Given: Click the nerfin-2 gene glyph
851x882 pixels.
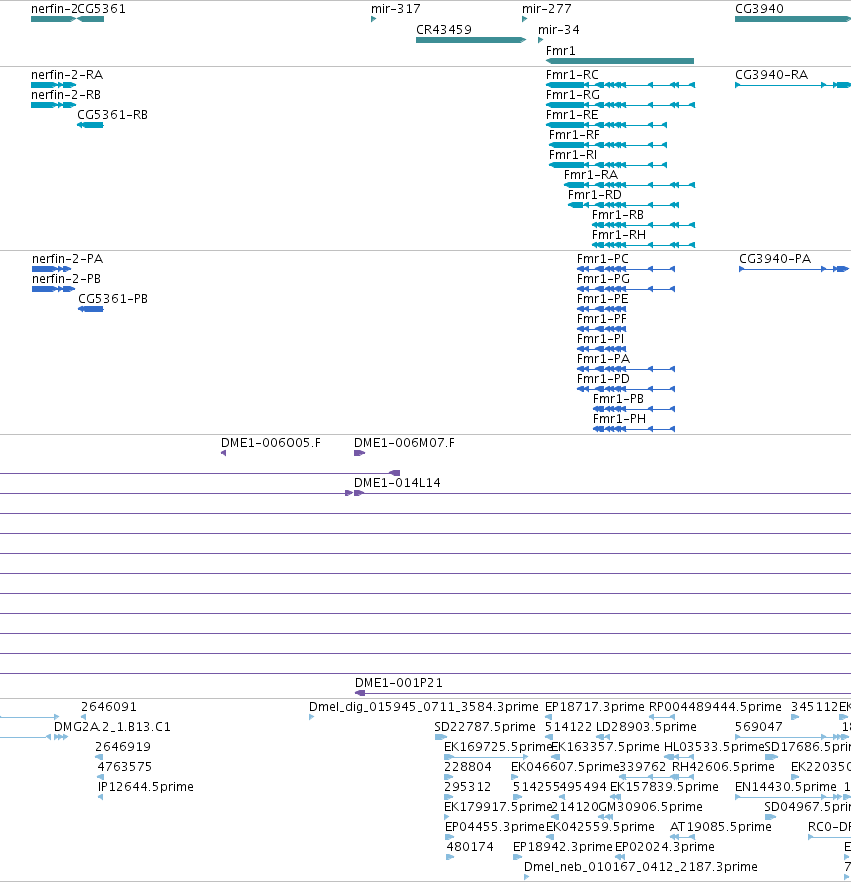Looking at the screenshot, I should coord(53,19).
